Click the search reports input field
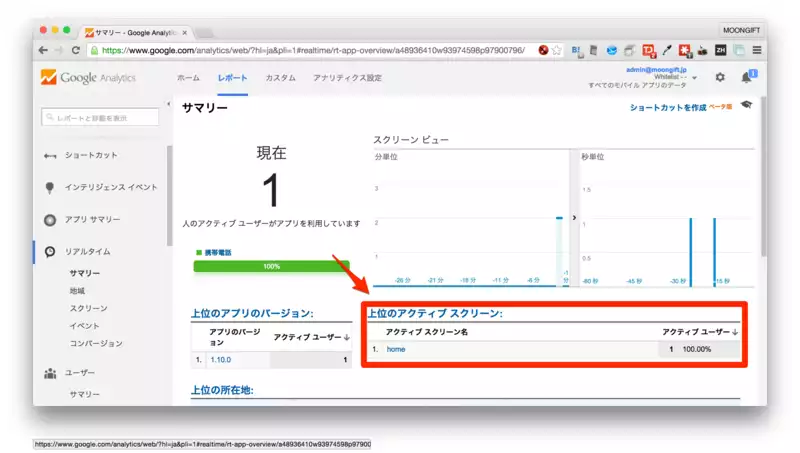Image resolution: width=800 pixels, height=453 pixels. point(100,117)
